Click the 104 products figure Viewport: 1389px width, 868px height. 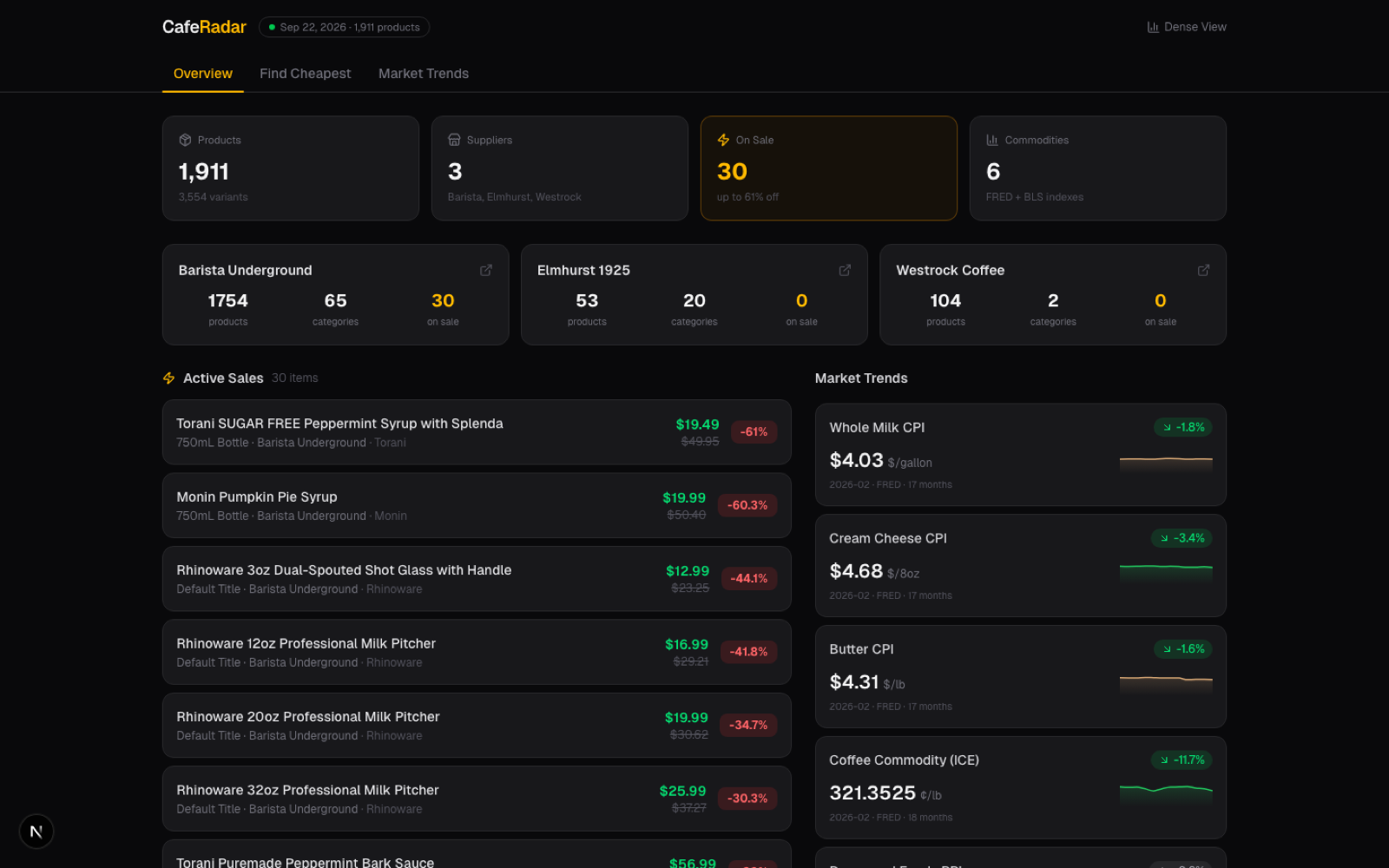pos(945,301)
